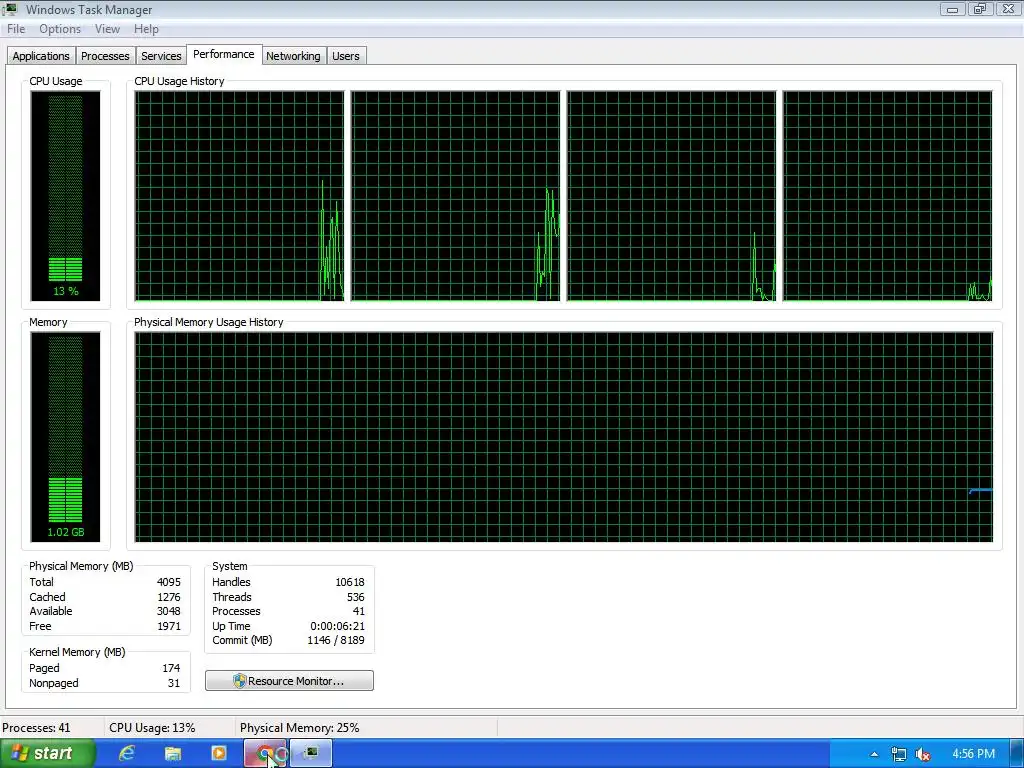Screen dimensions: 1024x768
Task: Click the Total physical memory value 4095
Action: [x=168, y=582]
